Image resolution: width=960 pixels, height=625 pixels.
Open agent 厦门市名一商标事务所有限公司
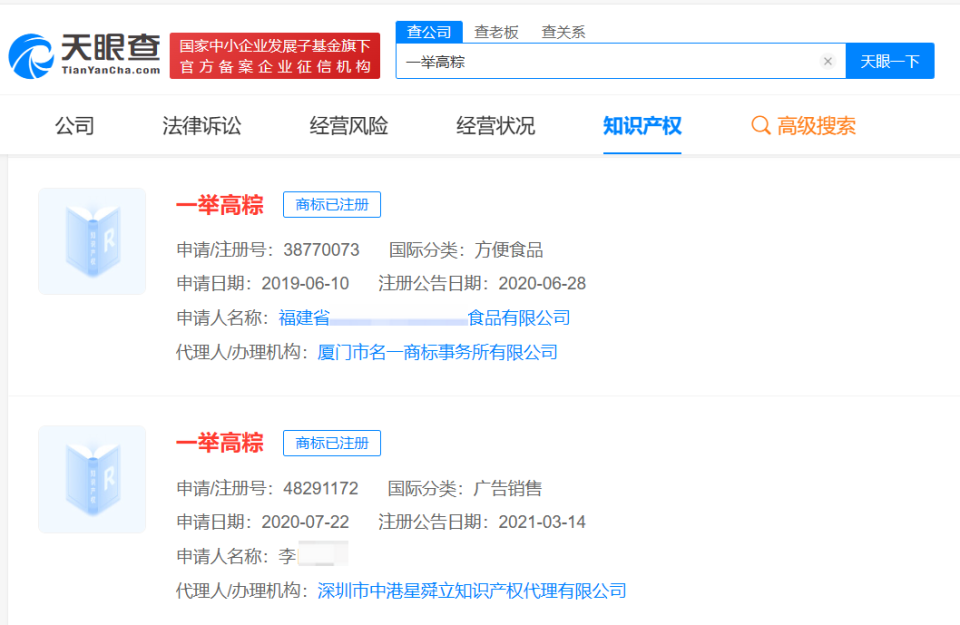[438, 352]
